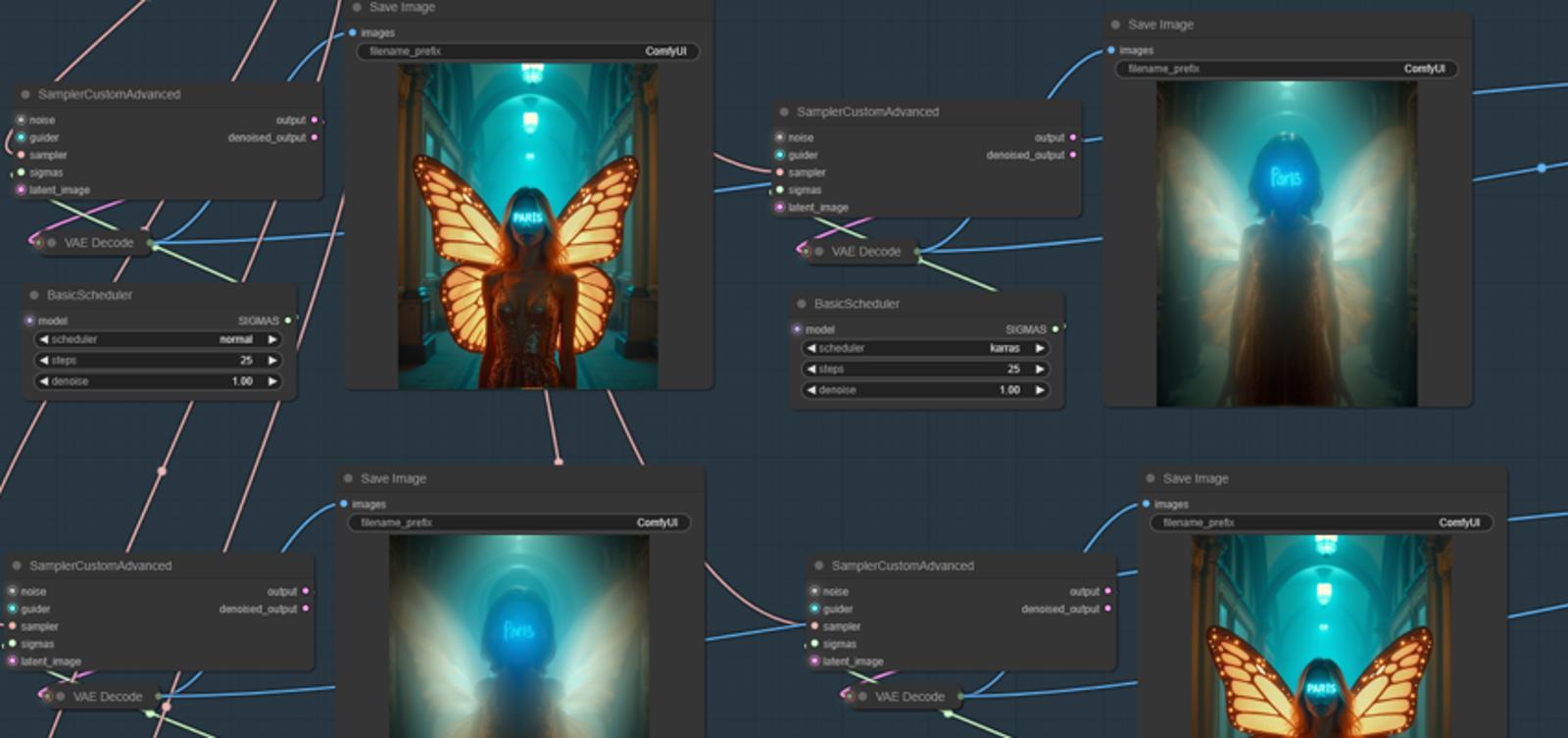Click the denoise value 1.00 in the karras BasicScheduler
1568x738 pixels.
tap(1009, 390)
